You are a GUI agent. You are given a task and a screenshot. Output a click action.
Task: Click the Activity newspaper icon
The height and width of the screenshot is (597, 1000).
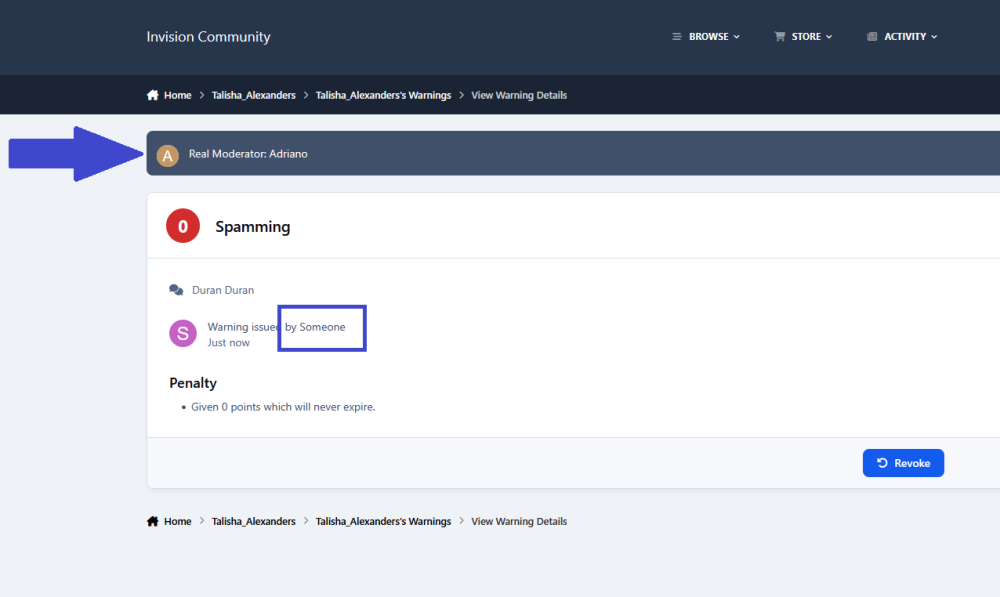pyautogui.click(x=872, y=37)
